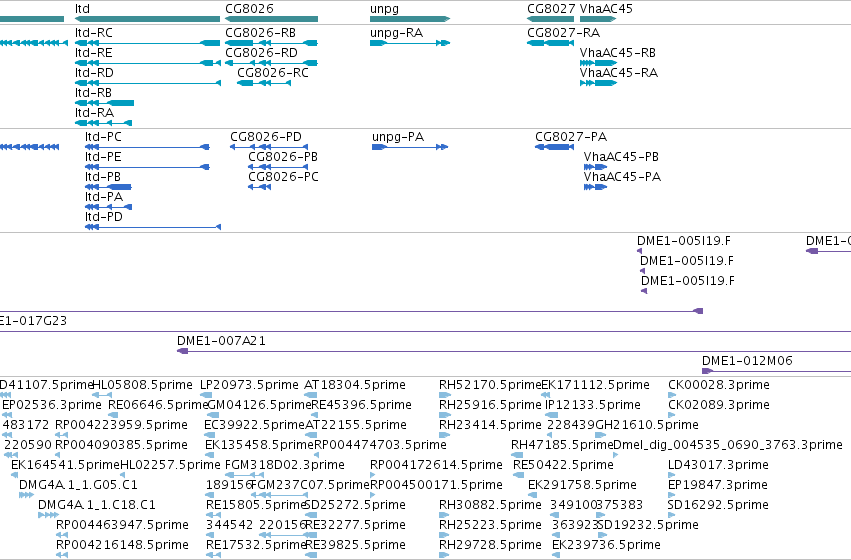Click the CG8027-RA transcript label
This screenshot has width=851, height=560.
563,33
